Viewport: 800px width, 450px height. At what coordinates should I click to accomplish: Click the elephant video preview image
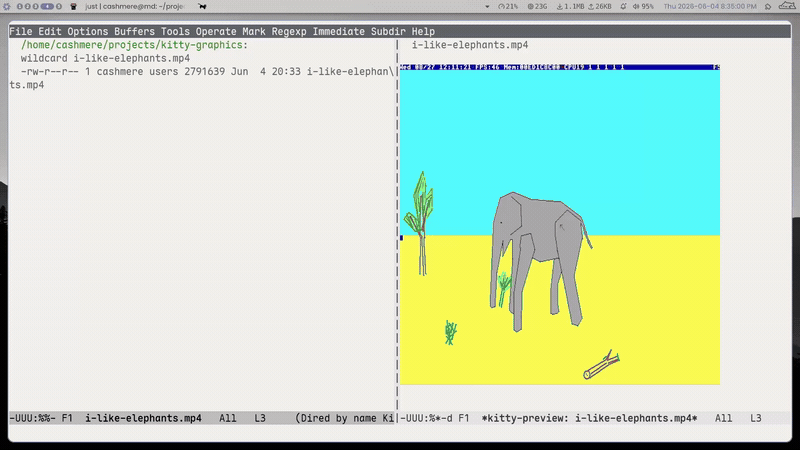pyautogui.click(x=560, y=224)
